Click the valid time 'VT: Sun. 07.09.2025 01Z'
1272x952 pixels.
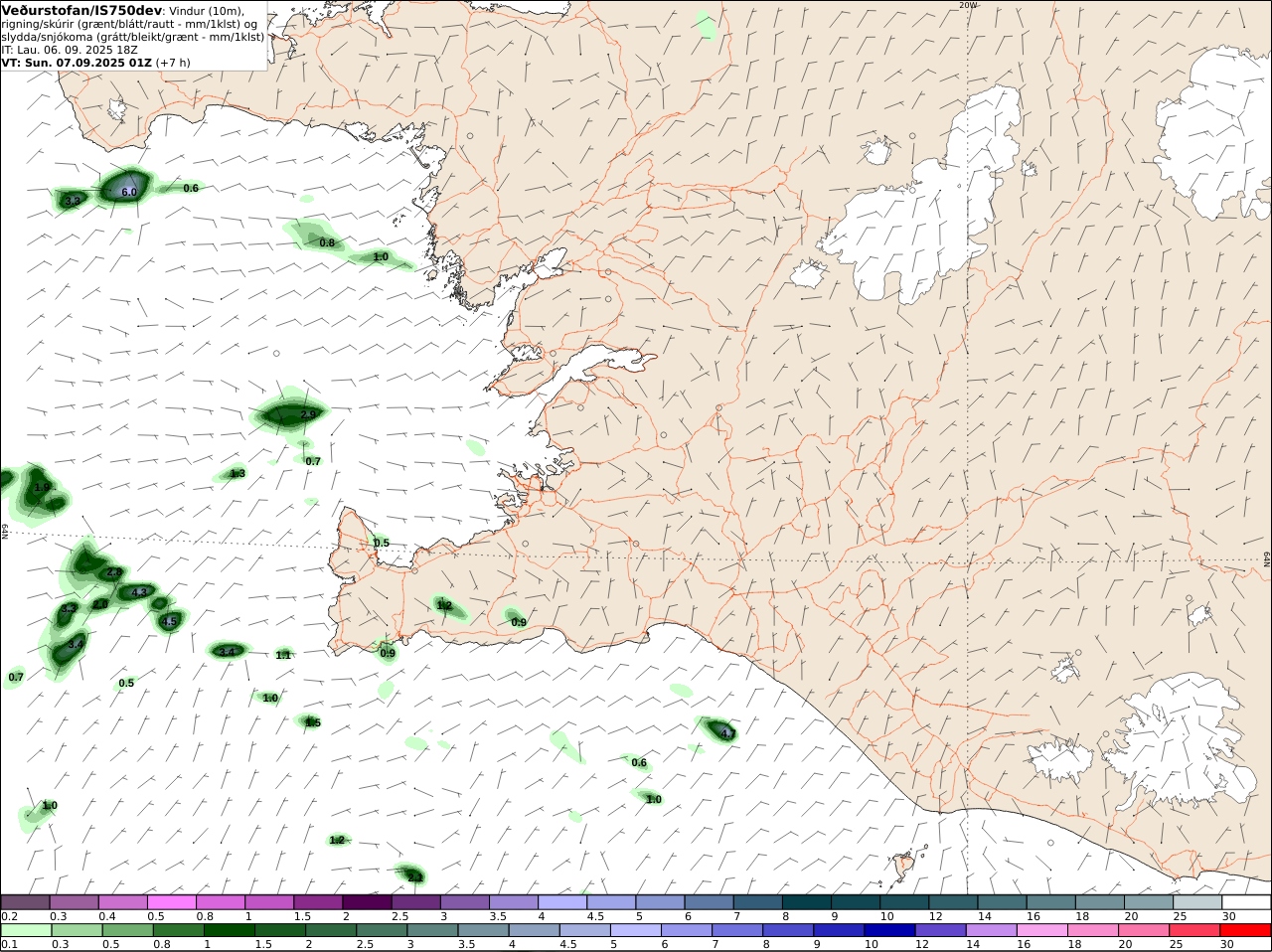coord(77,62)
